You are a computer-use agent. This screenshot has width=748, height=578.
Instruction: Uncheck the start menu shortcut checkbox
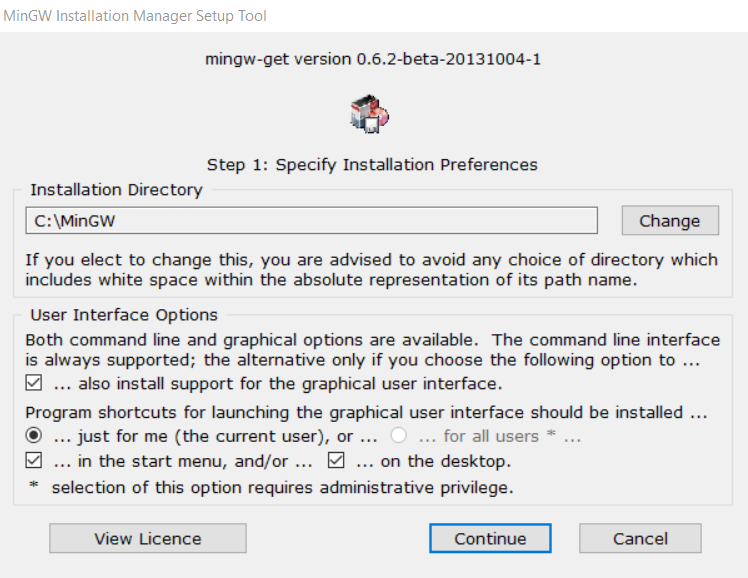click(33, 461)
